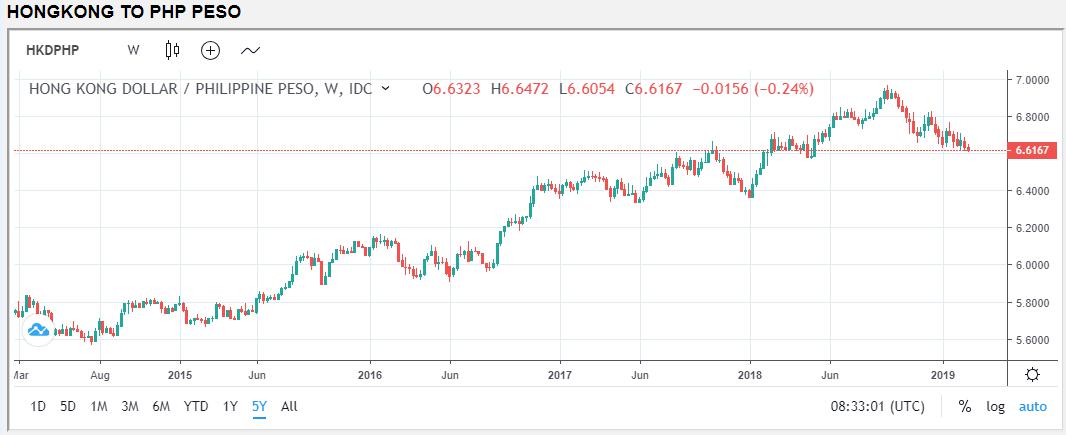This screenshot has width=1066, height=435.
Task: Click the Hong Kong Dollar / Philippine Peso title
Action: pyautogui.click(x=200, y=89)
